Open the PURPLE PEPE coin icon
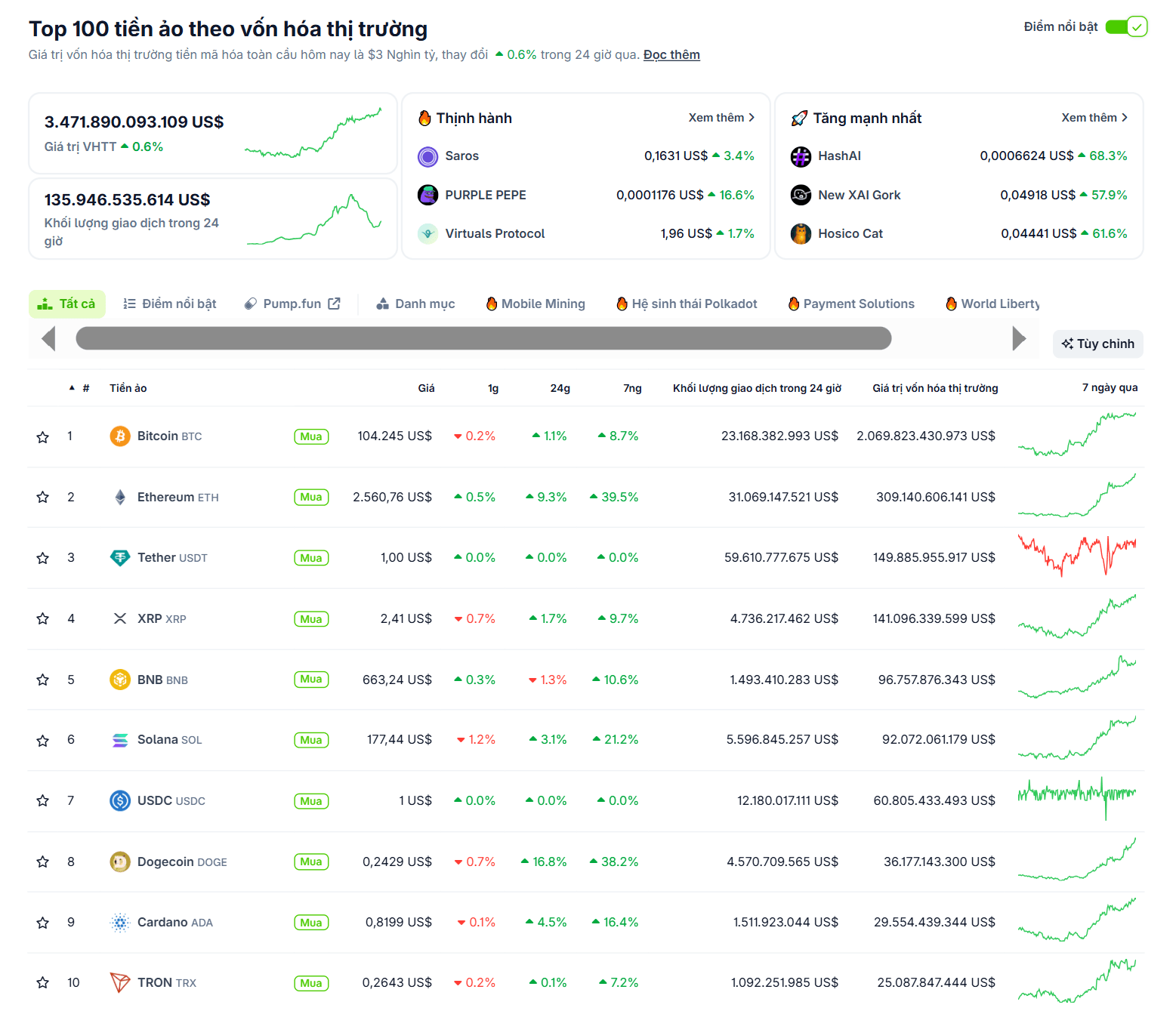1176x1011 pixels. coord(428,195)
